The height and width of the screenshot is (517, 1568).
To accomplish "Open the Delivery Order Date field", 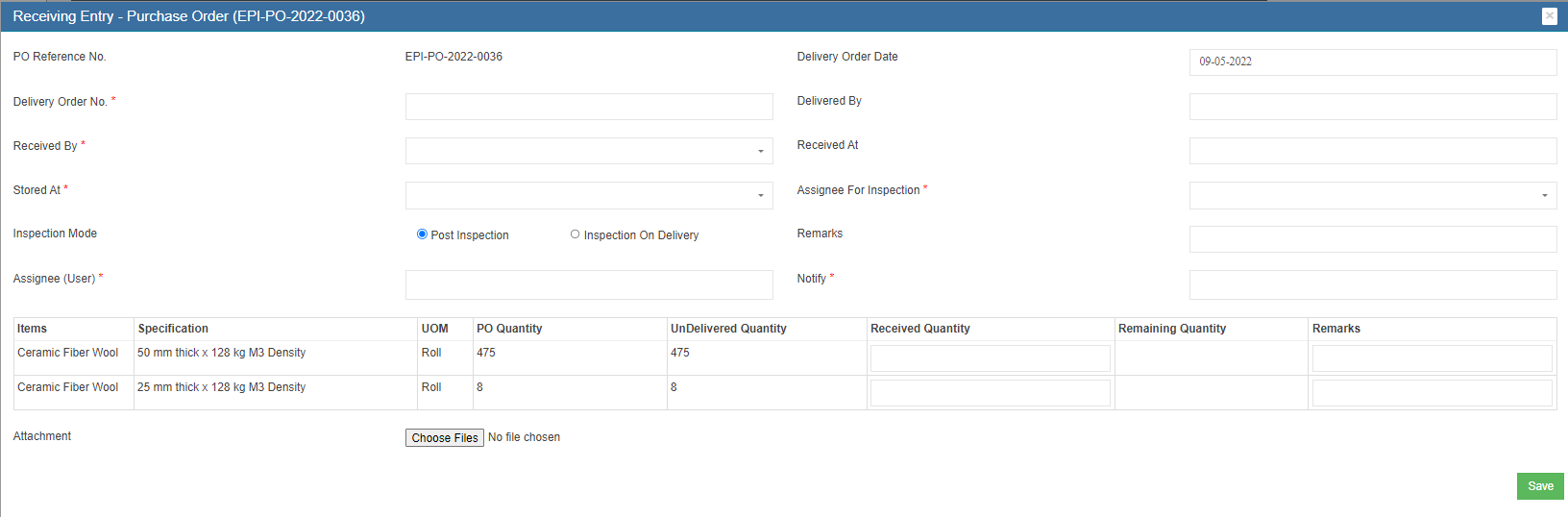I will click(1372, 62).
